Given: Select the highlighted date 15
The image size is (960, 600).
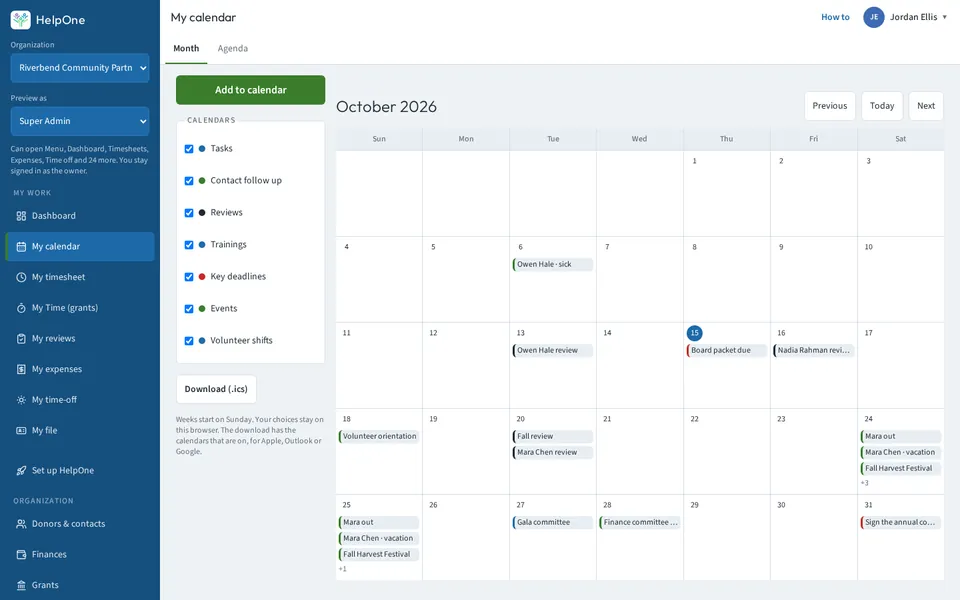Looking at the screenshot, I should [x=694, y=333].
